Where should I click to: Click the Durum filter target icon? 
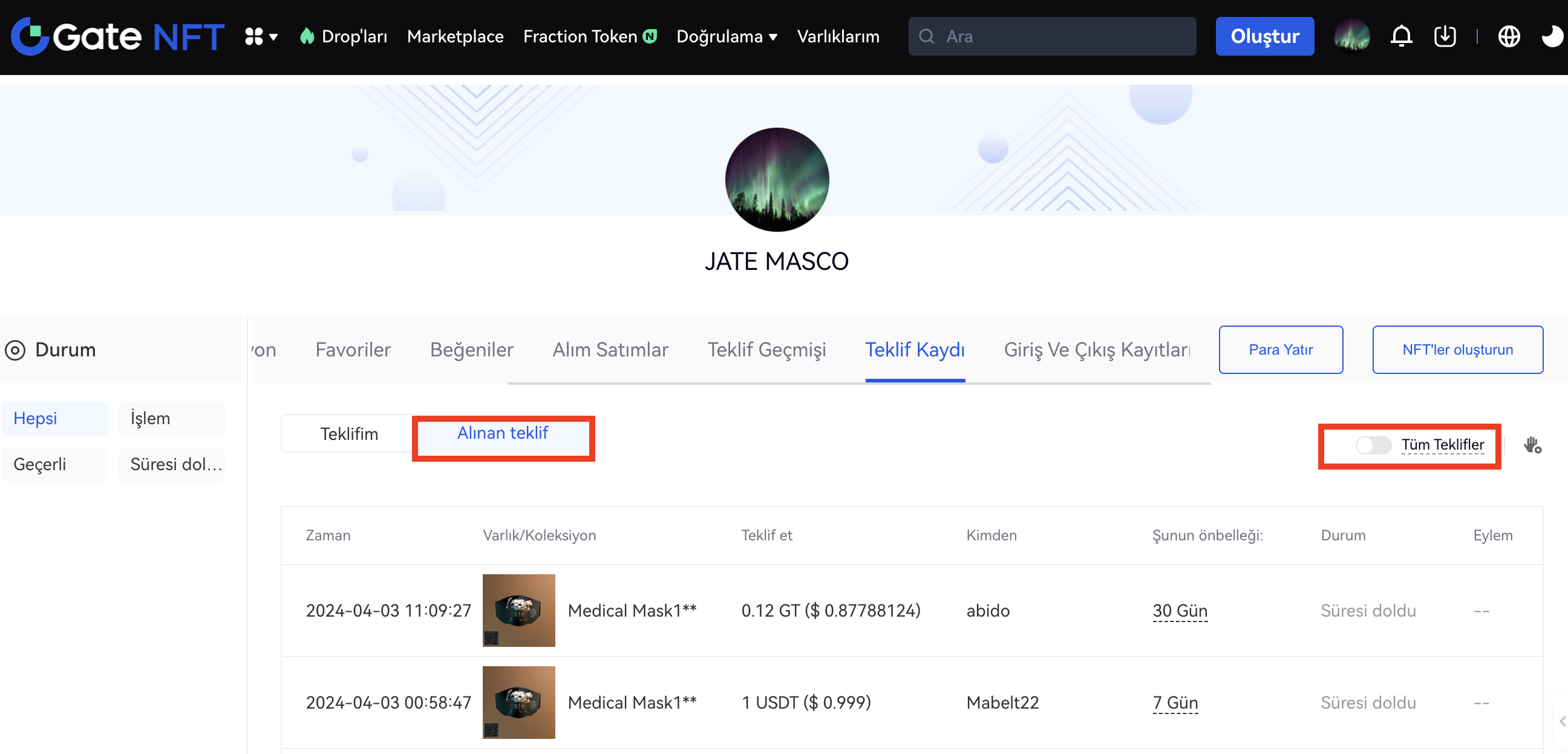coord(15,350)
